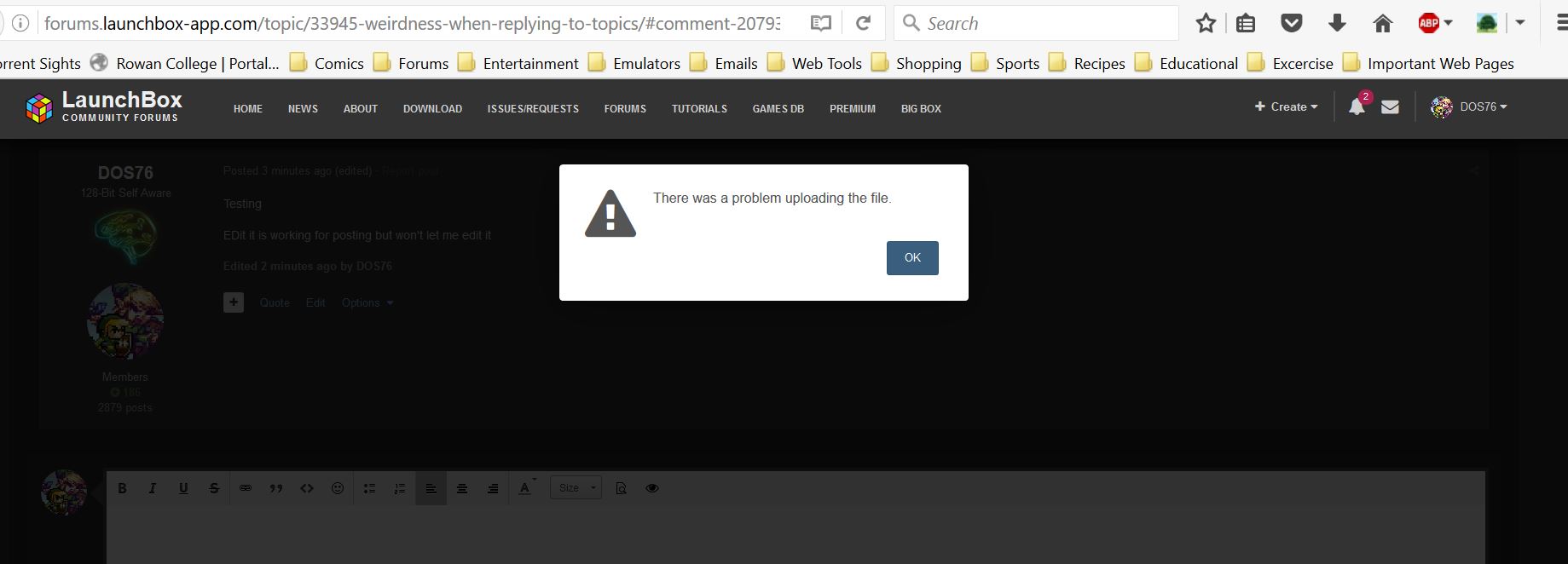Image resolution: width=1568 pixels, height=564 pixels.
Task: Align text right in the editor
Action: [493, 488]
